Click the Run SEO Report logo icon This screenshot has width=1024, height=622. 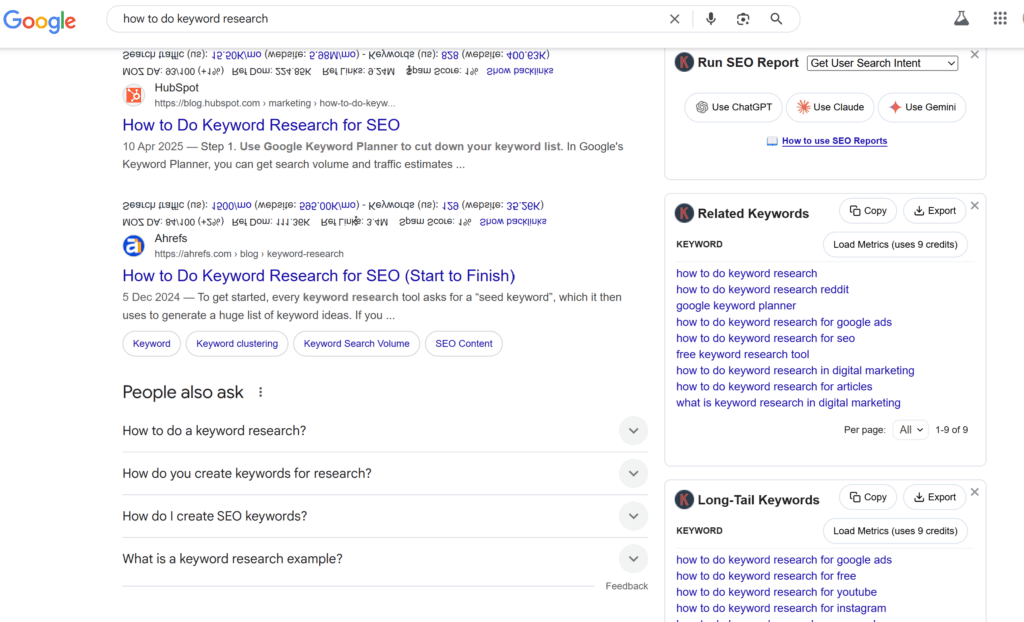pyautogui.click(x=684, y=63)
